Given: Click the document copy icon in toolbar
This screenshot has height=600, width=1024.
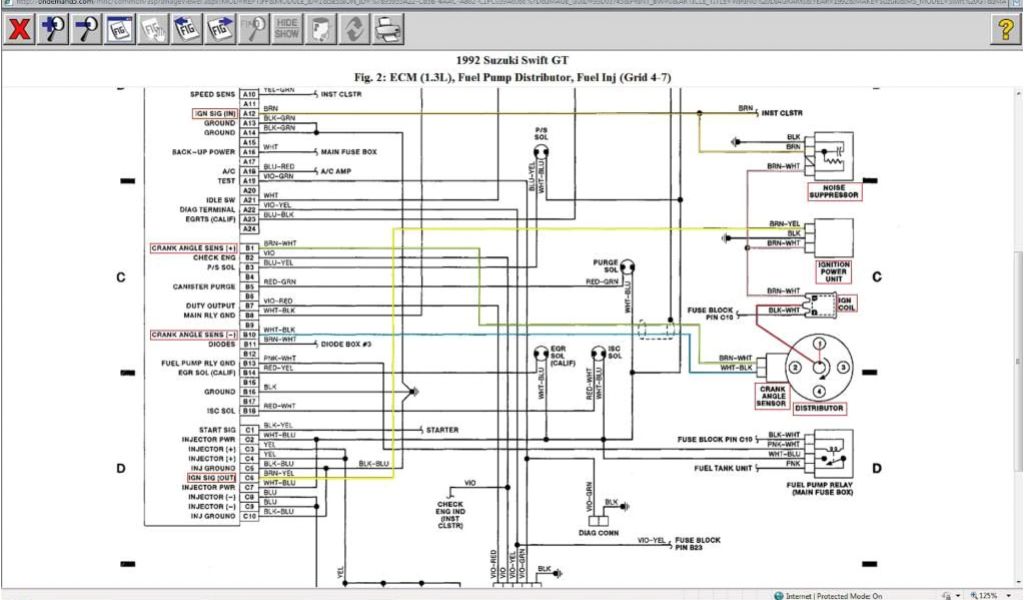Looking at the screenshot, I should pos(320,29).
